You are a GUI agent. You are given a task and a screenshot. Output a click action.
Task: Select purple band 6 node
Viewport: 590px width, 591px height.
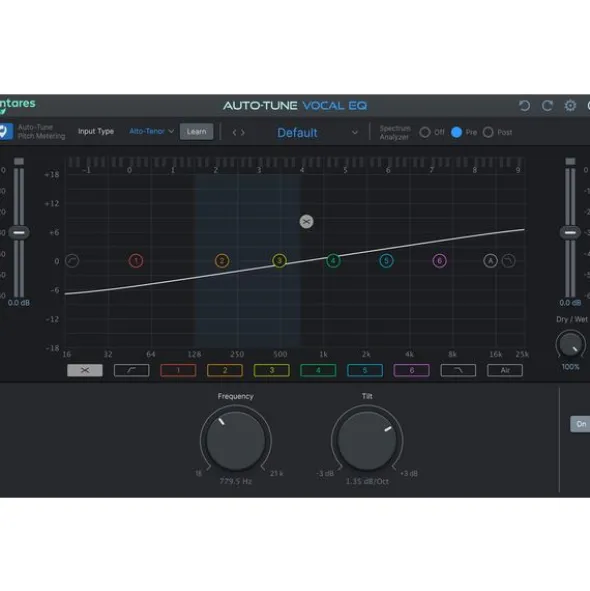click(440, 261)
